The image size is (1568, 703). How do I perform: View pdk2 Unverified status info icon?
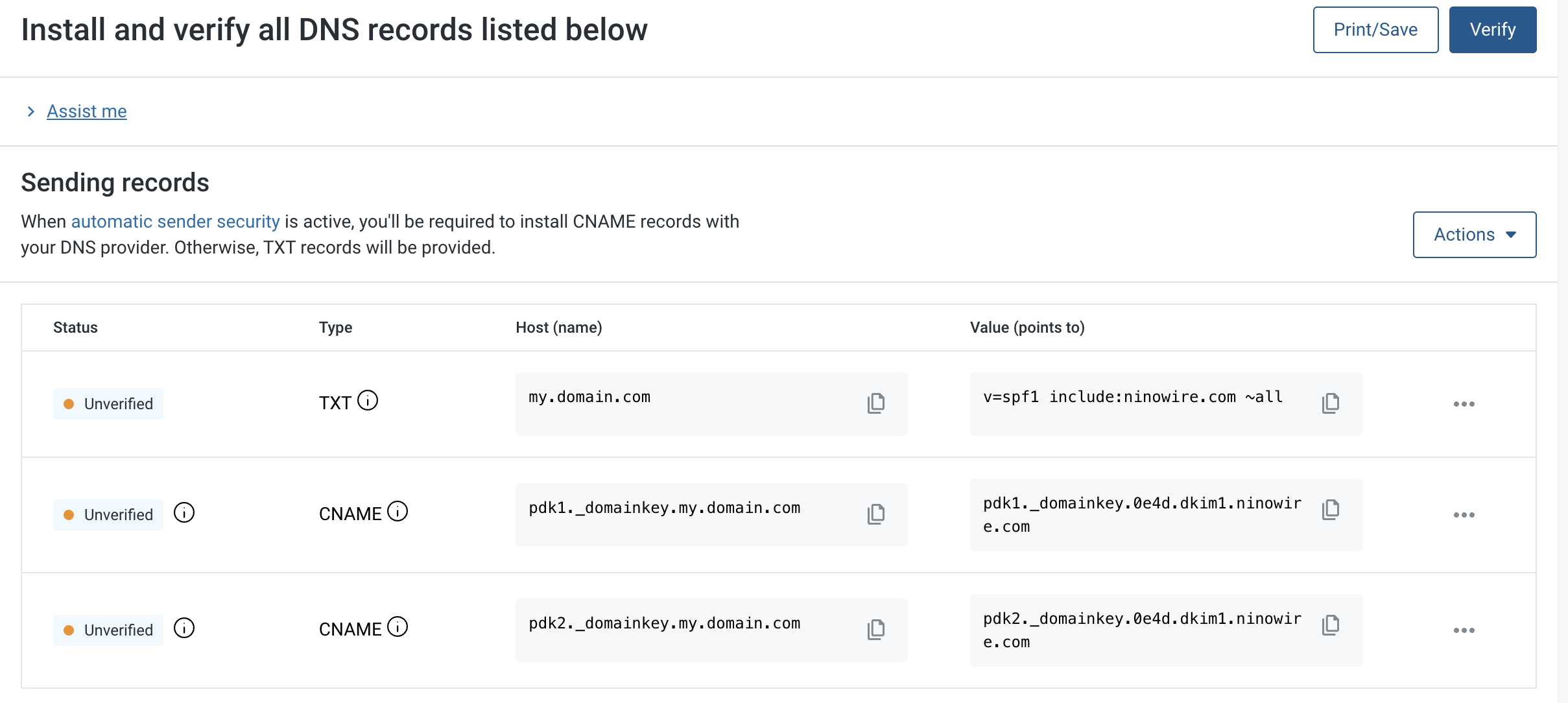tap(184, 628)
